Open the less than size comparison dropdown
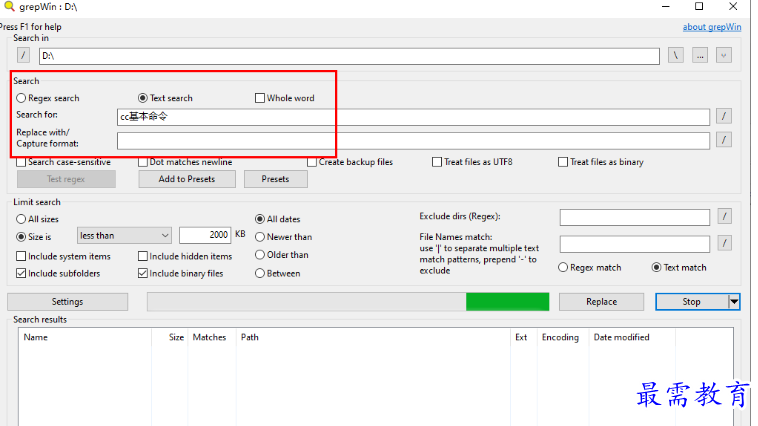This screenshot has height=426, width=758. pos(124,235)
